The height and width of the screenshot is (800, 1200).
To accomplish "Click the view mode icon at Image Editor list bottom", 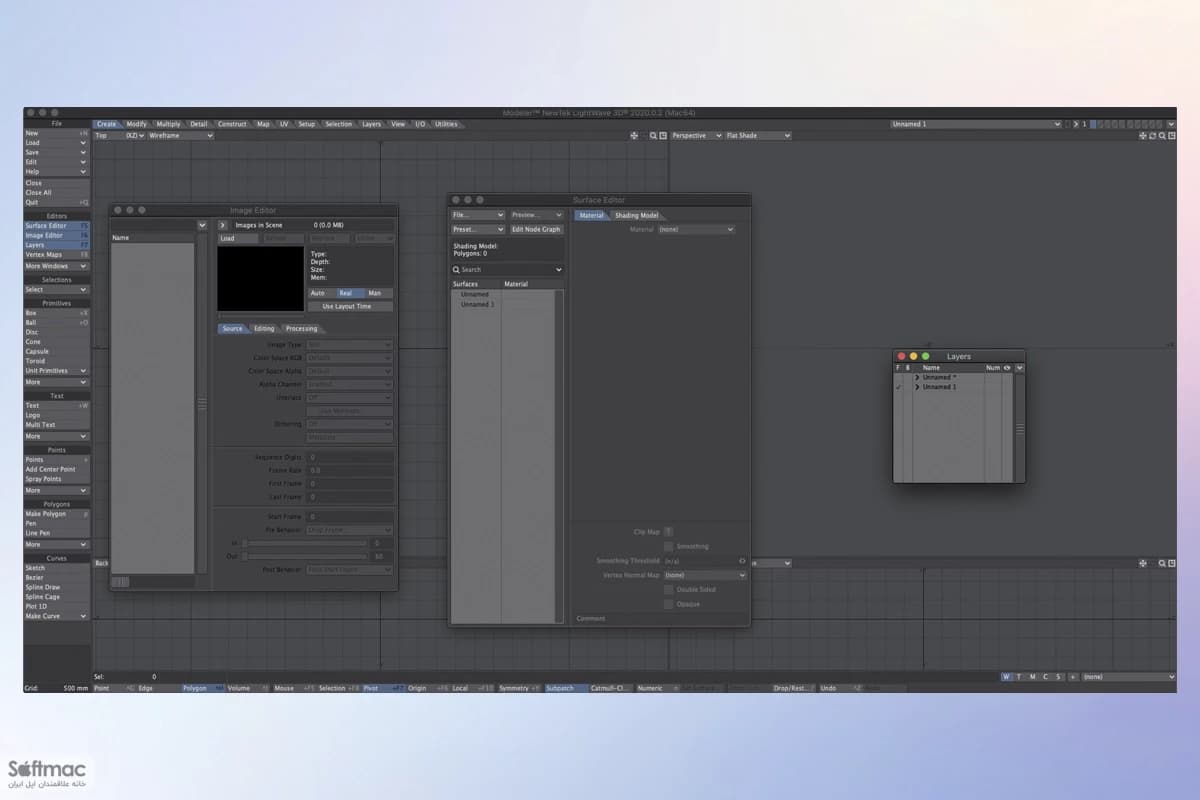I will (120, 581).
